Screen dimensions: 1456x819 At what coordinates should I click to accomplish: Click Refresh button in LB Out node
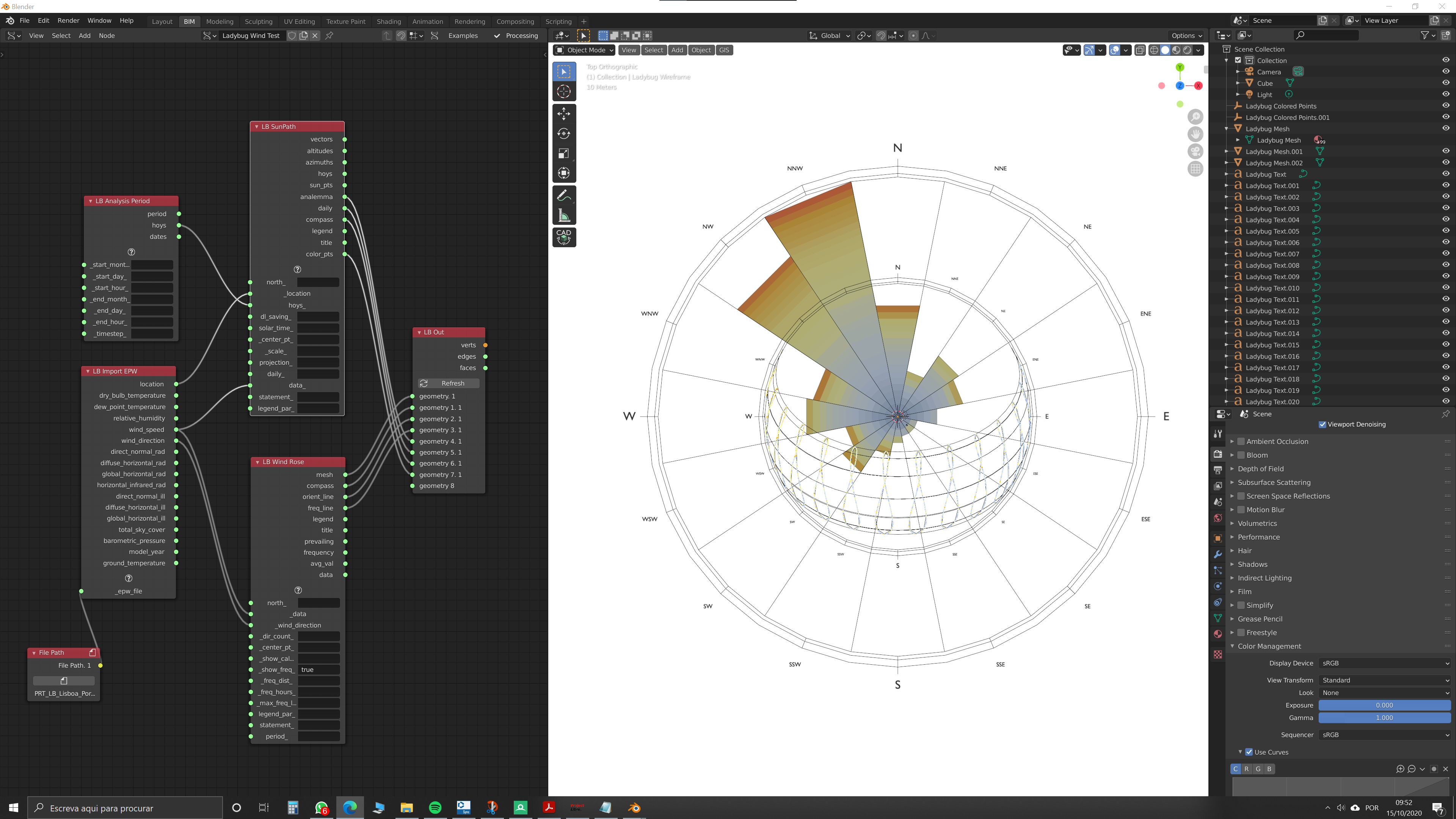pos(448,383)
